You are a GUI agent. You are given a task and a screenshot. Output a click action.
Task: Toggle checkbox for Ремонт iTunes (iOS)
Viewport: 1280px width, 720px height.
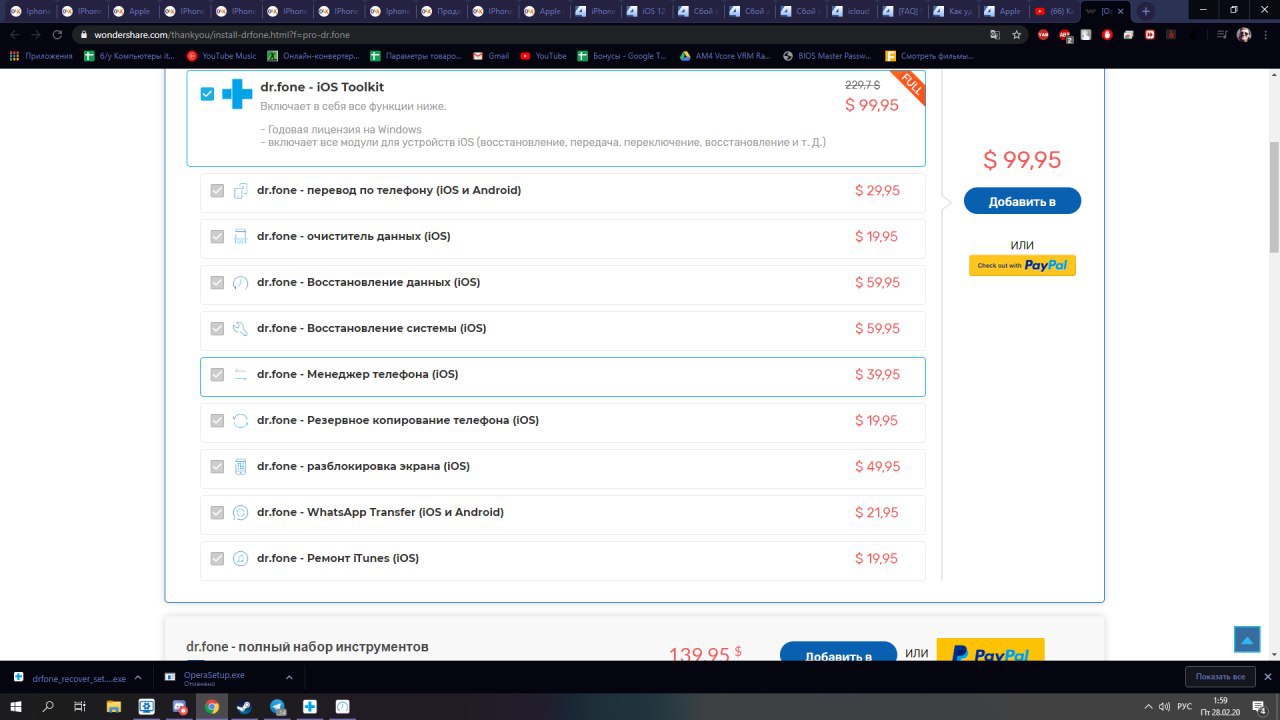point(217,559)
